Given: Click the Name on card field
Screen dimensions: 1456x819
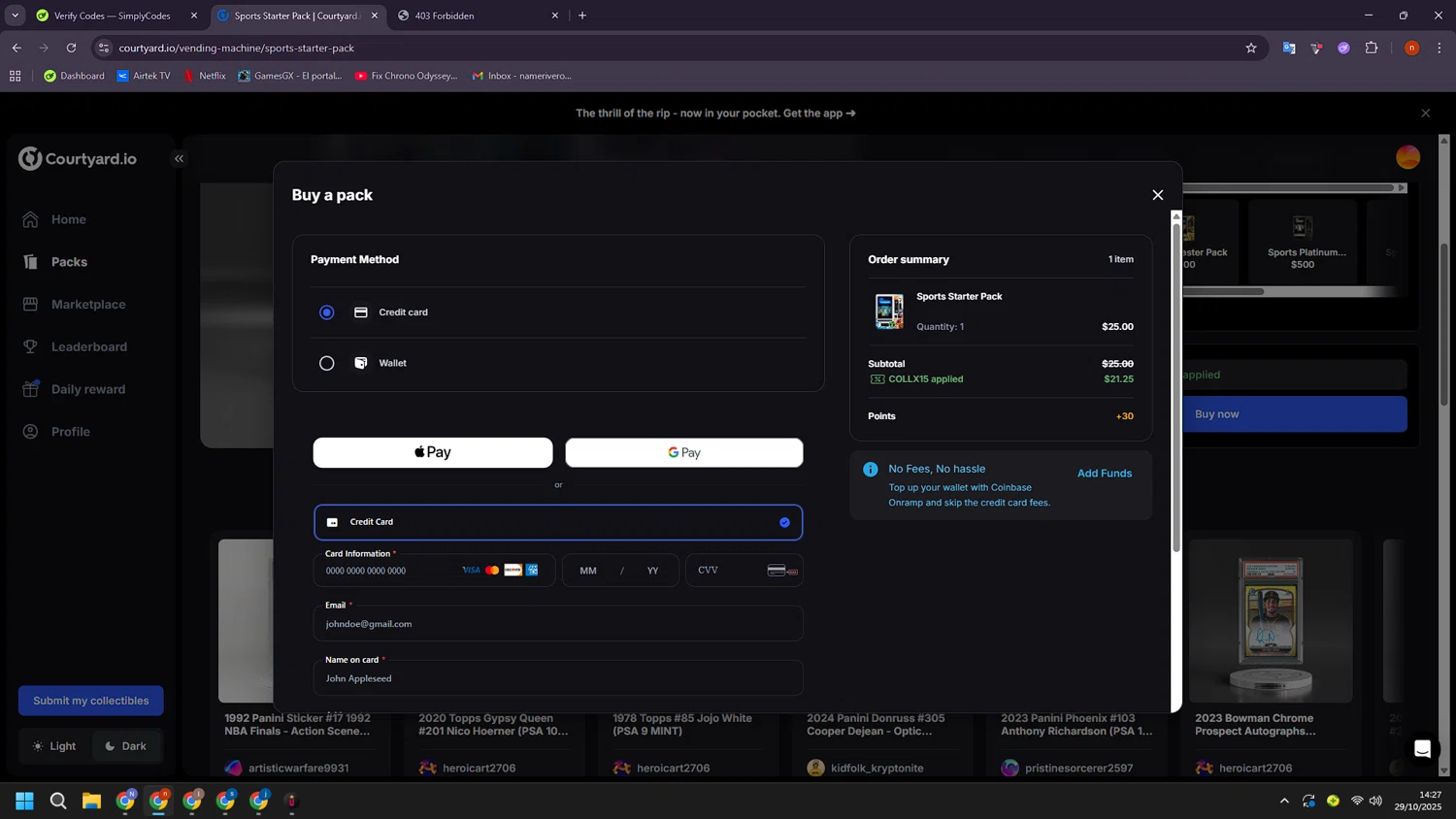Looking at the screenshot, I should point(558,678).
